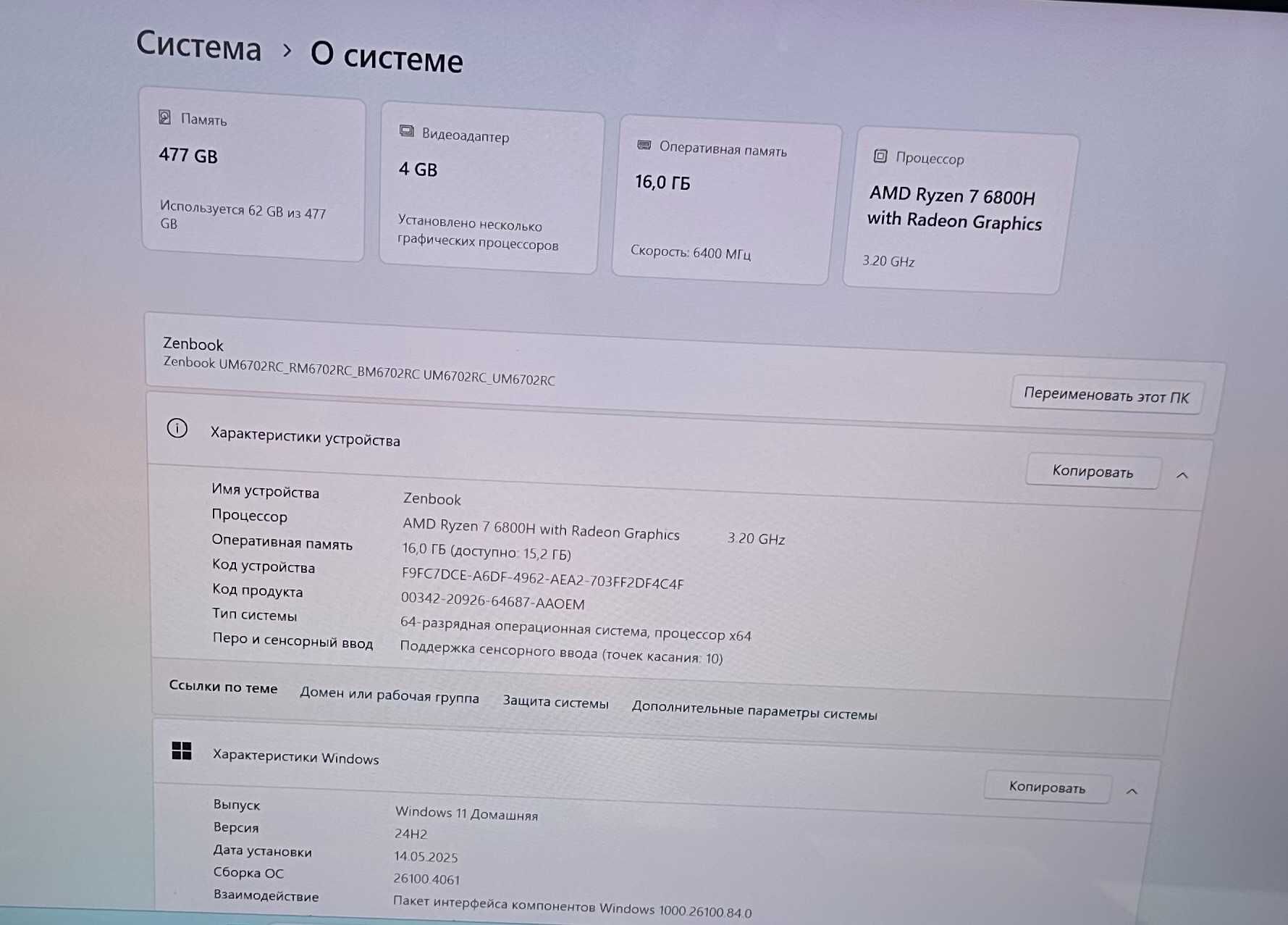The width and height of the screenshot is (1288, 925).
Task: Open the Память 477 GB storage card
Action: [x=253, y=174]
